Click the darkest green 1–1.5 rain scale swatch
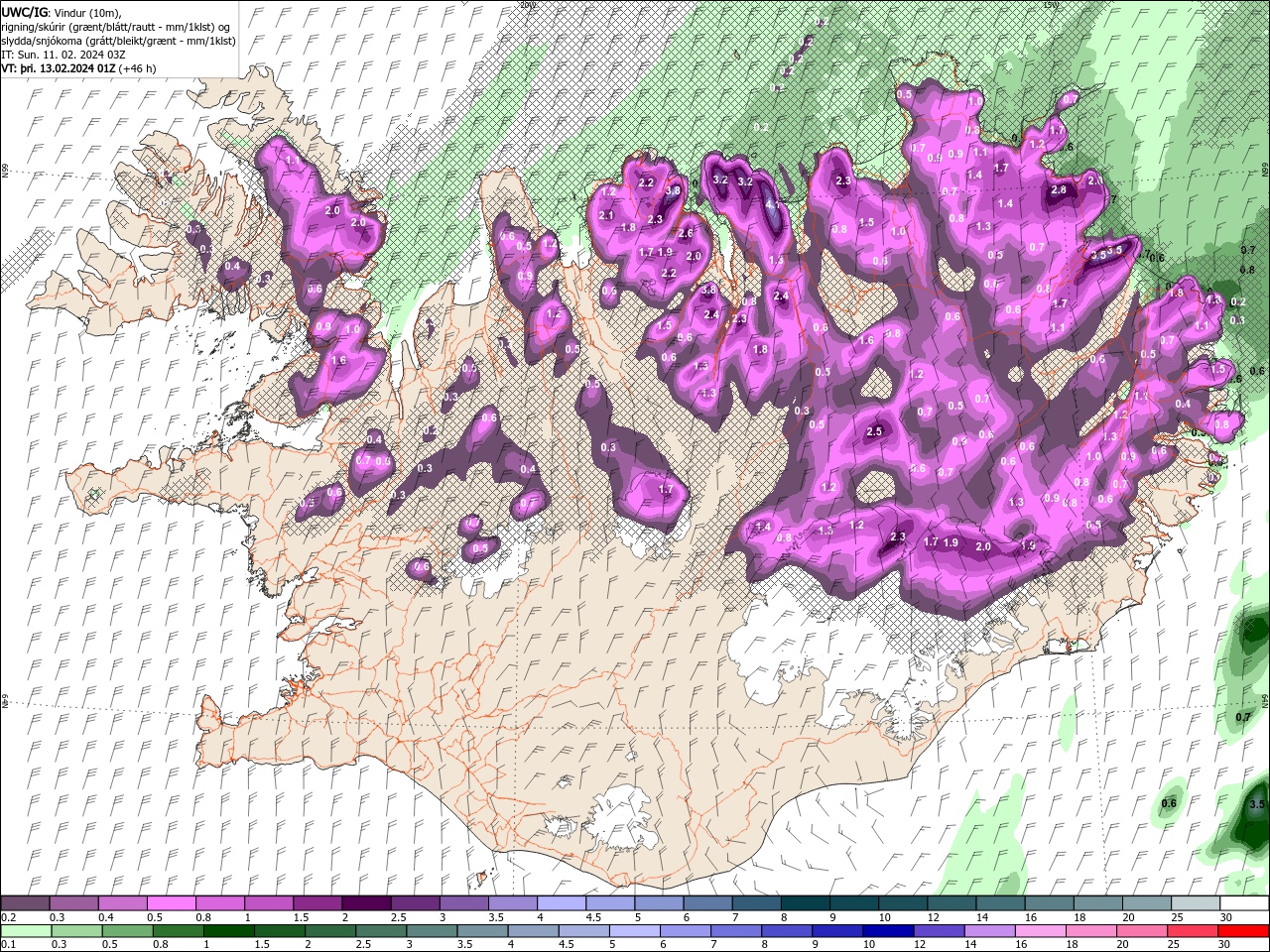The image size is (1270, 952). pos(229,930)
